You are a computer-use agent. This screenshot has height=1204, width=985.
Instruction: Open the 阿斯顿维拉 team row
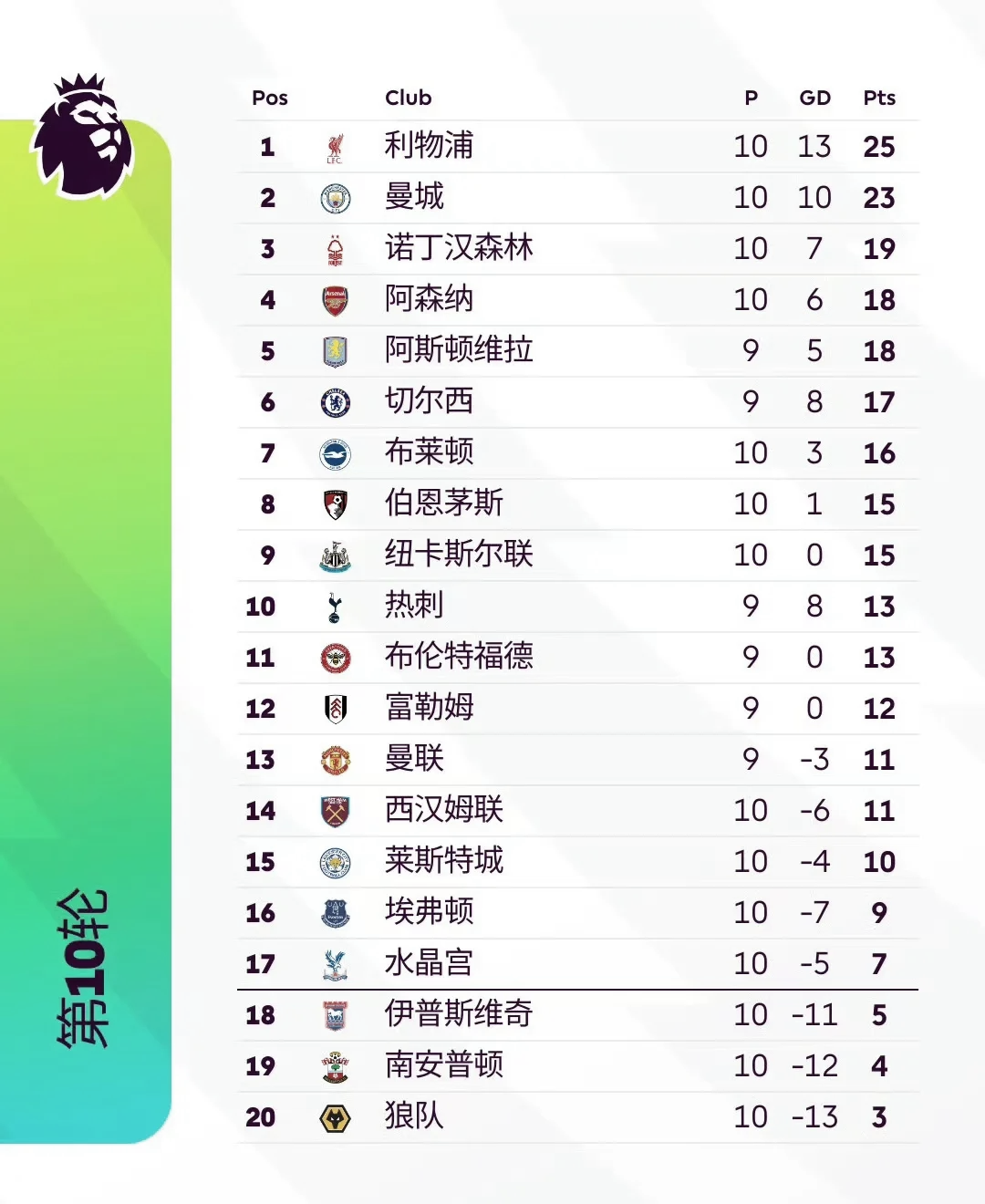(459, 350)
